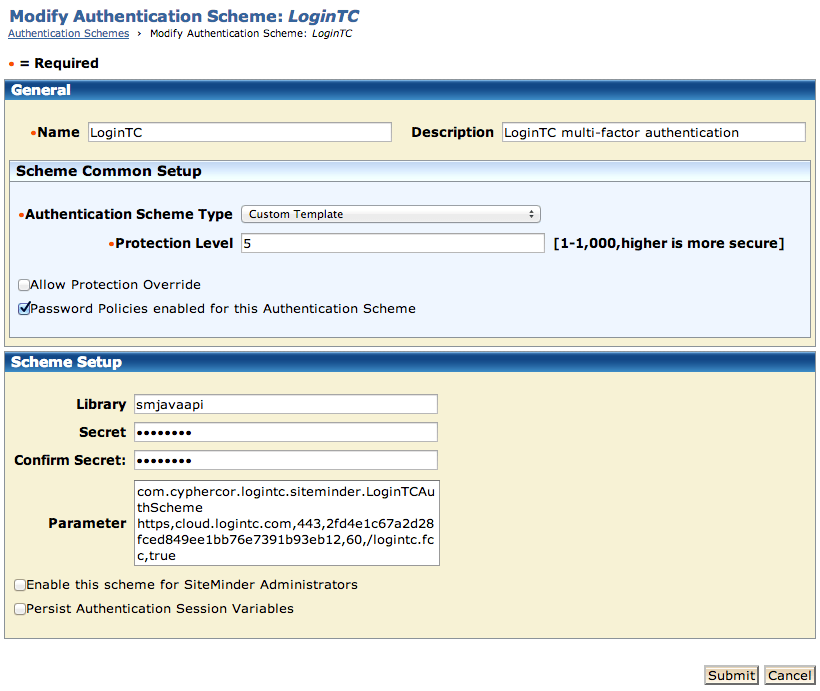Click the Library input field
The image size is (820, 691).
[286, 404]
